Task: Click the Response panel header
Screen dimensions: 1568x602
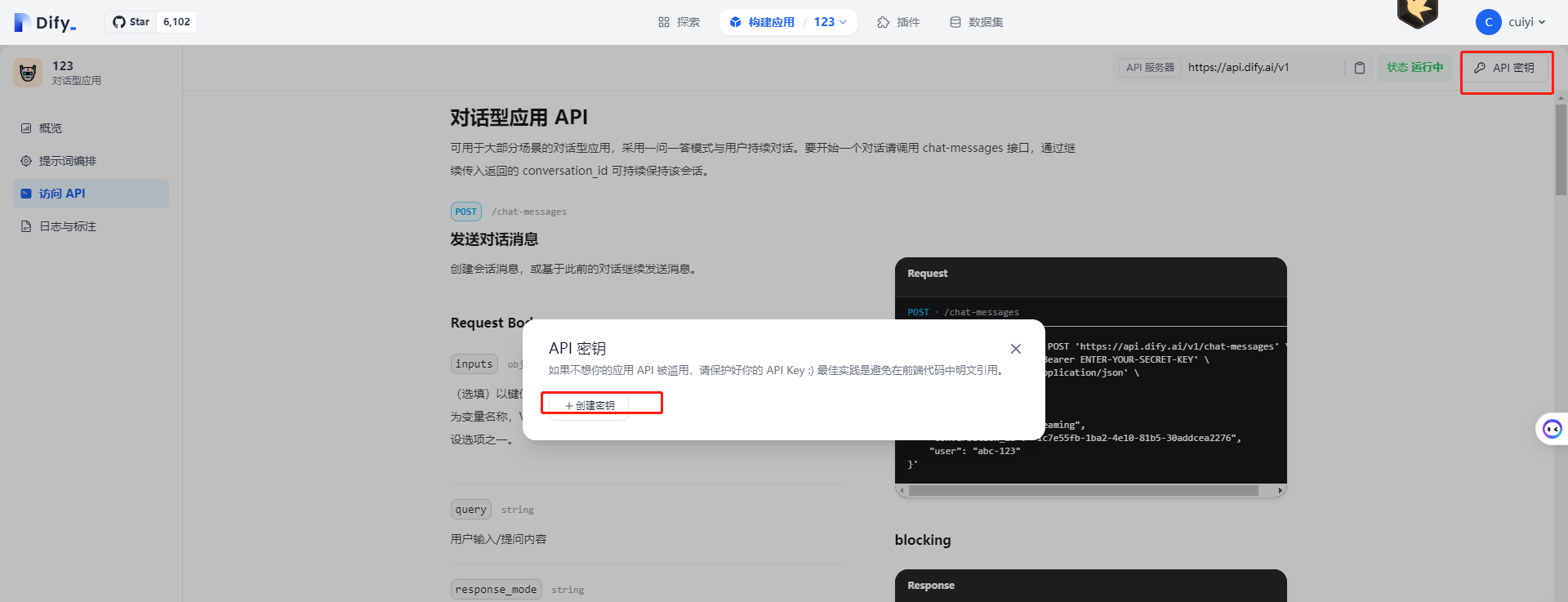Action: 1091,586
